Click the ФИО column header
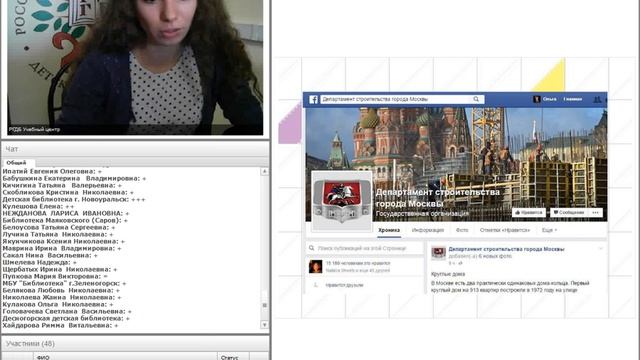This screenshot has width=640, height=360. [124, 357]
